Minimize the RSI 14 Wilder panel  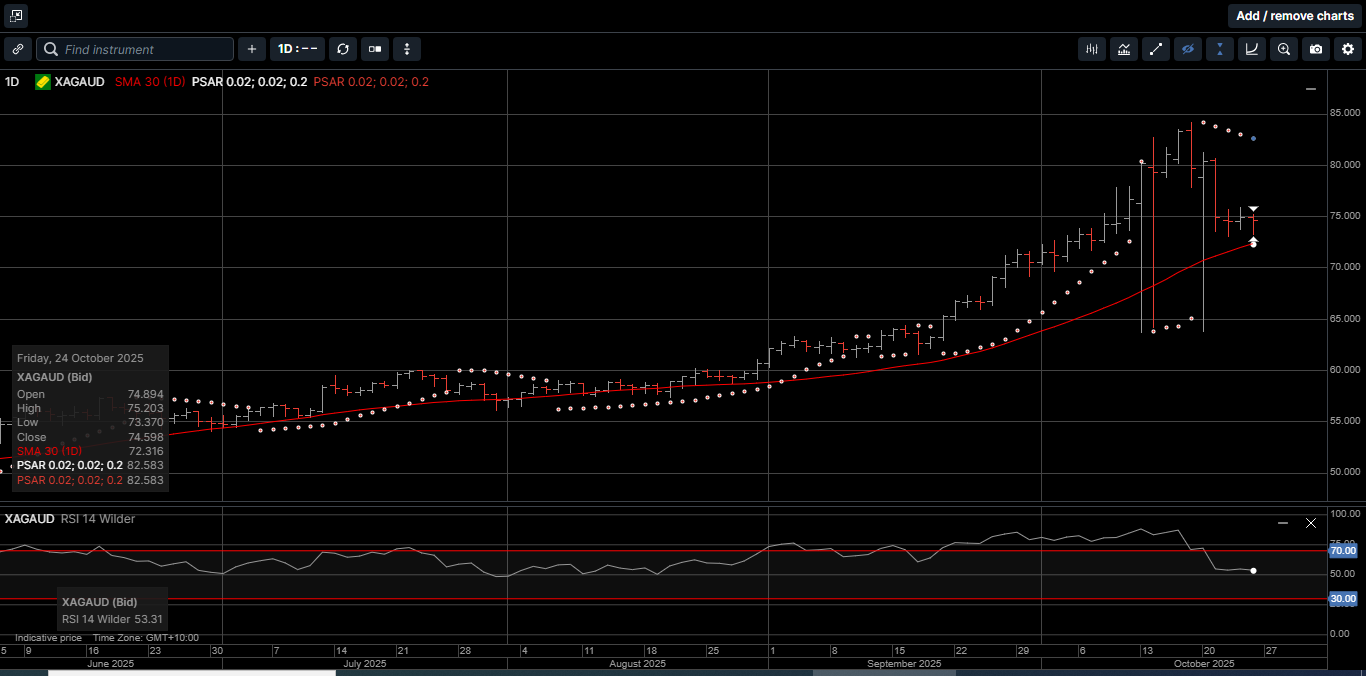1283,523
